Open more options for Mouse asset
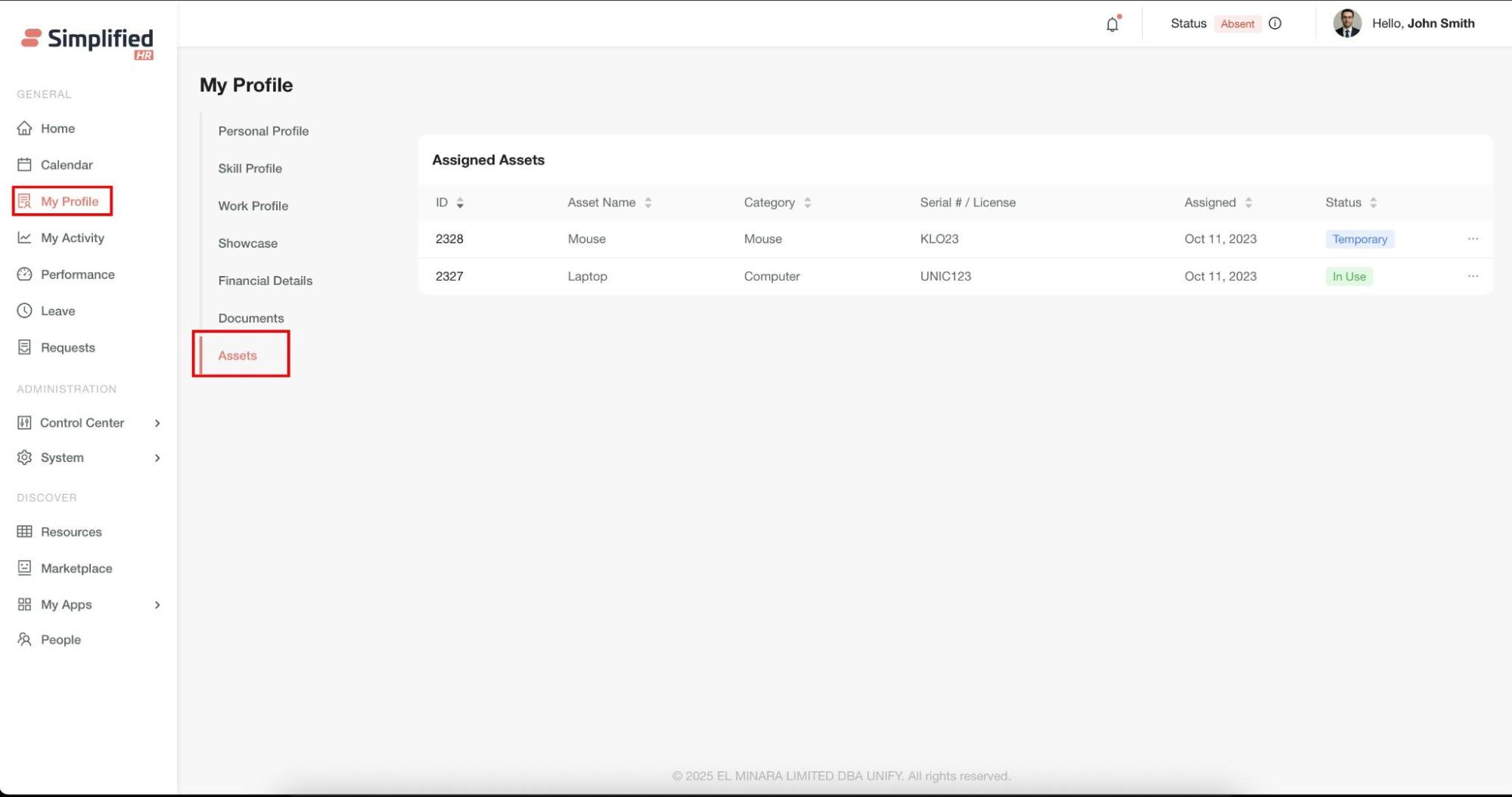The height and width of the screenshot is (797, 1512). 1473,239
